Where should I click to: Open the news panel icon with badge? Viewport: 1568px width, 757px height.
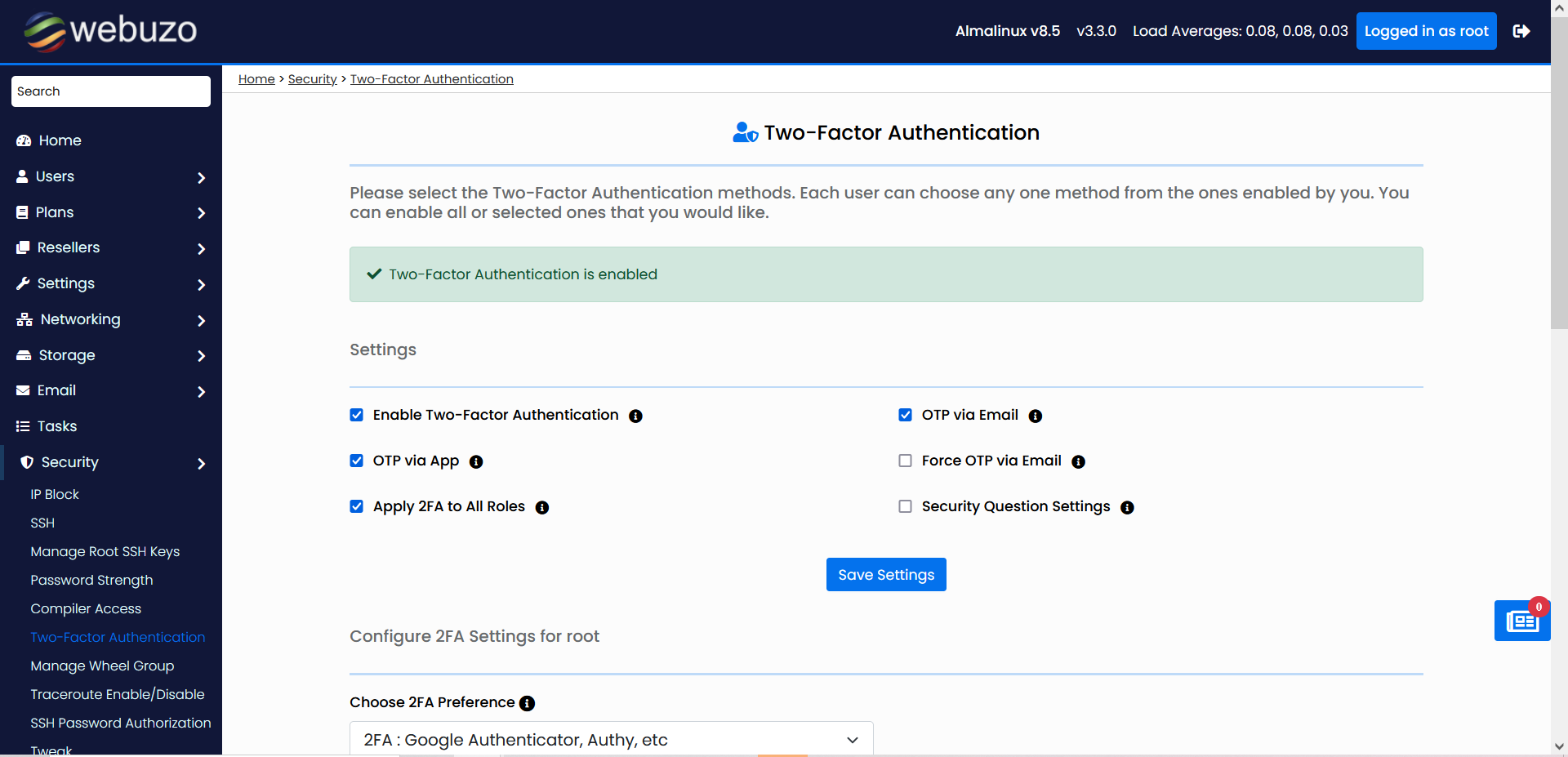[x=1521, y=621]
